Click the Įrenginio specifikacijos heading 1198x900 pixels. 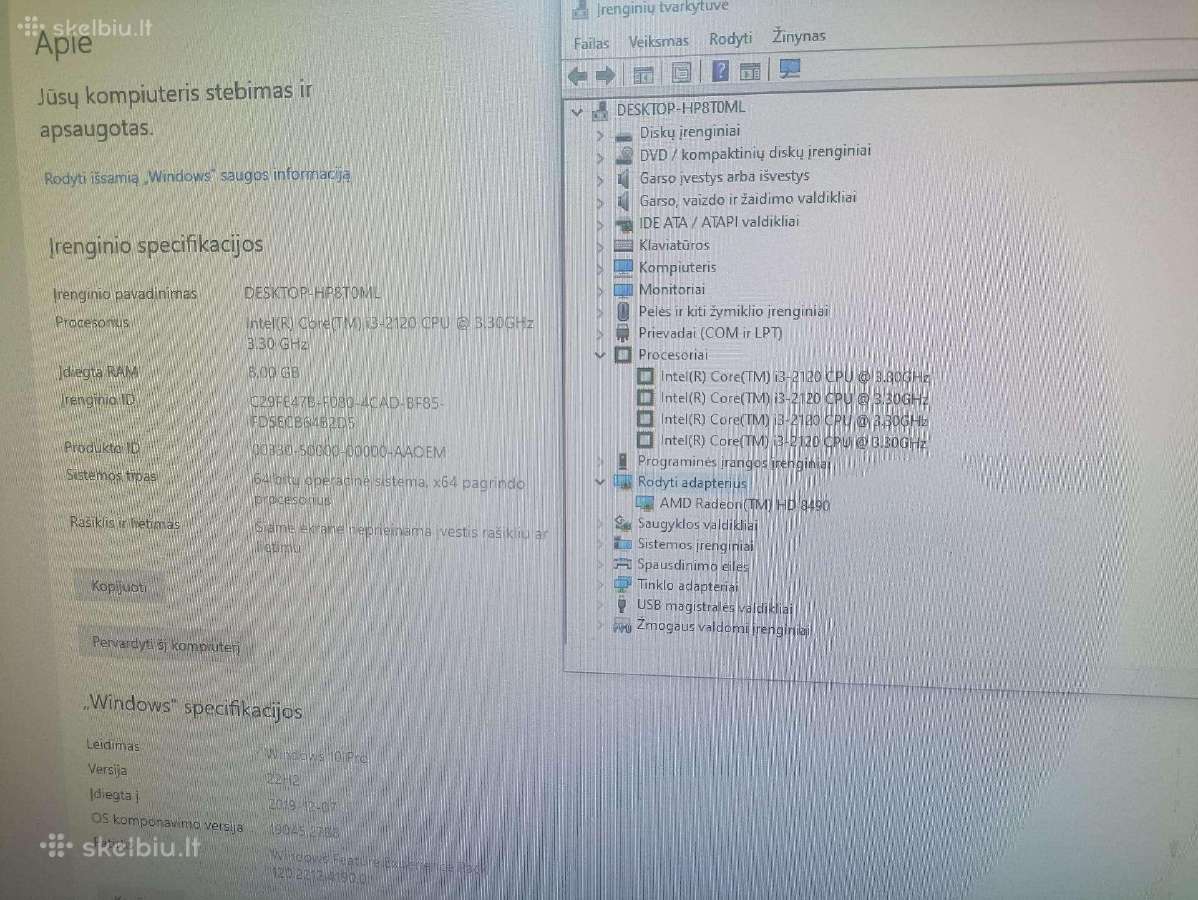click(x=156, y=245)
